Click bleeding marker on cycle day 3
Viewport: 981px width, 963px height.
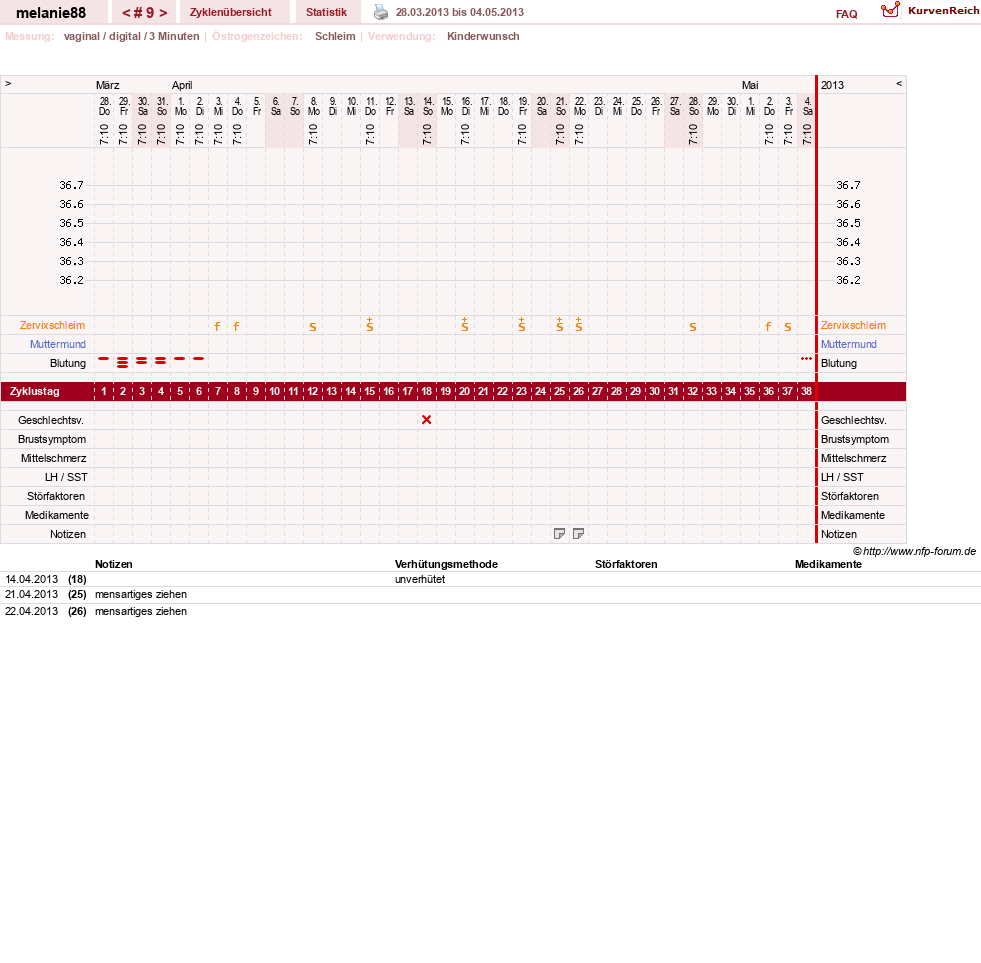pos(142,360)
